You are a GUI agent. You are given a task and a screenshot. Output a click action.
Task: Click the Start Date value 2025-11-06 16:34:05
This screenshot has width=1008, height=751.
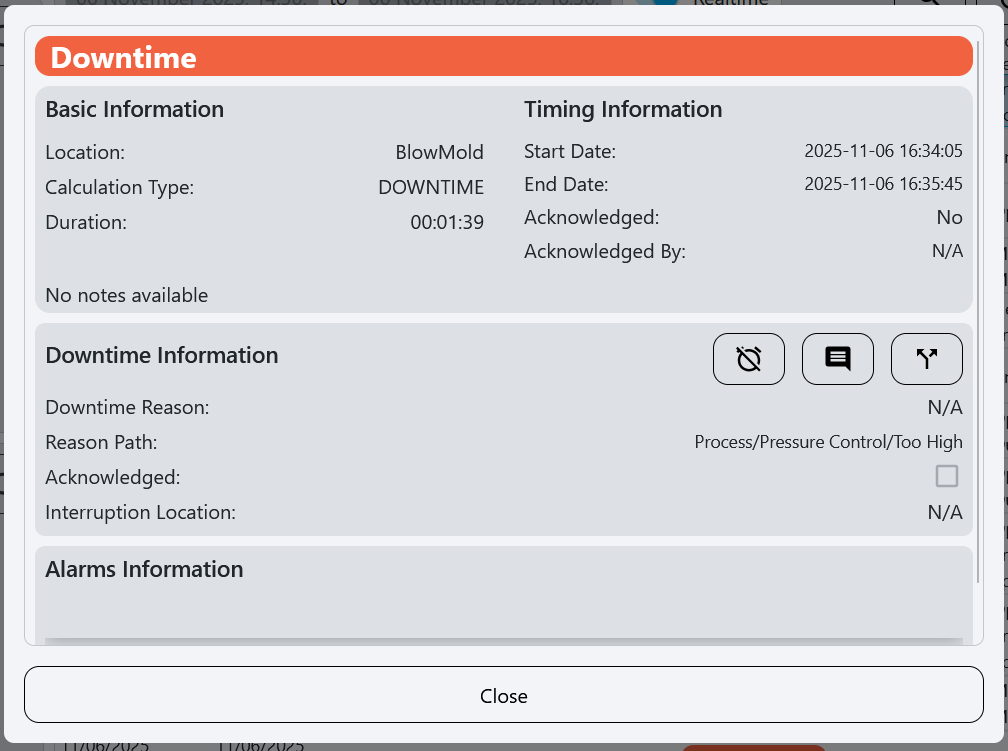click(x=883, y=151)
